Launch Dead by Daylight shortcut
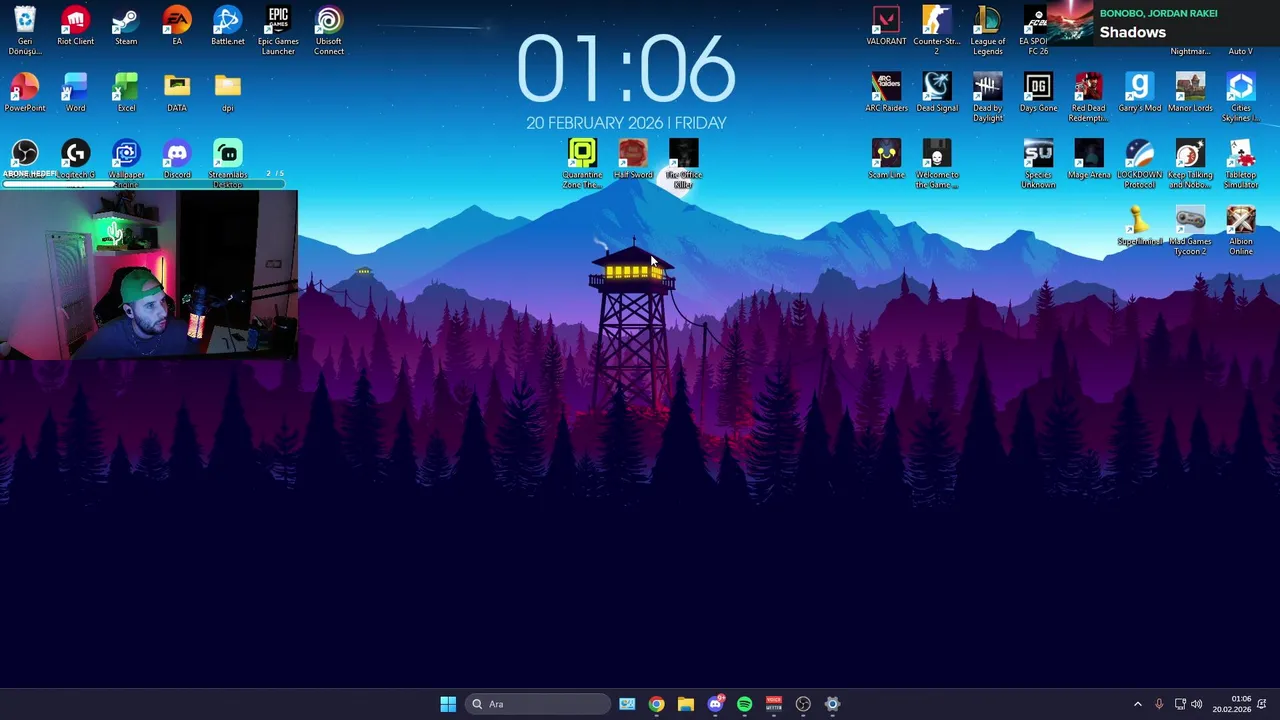 click(x=988, y=97)
